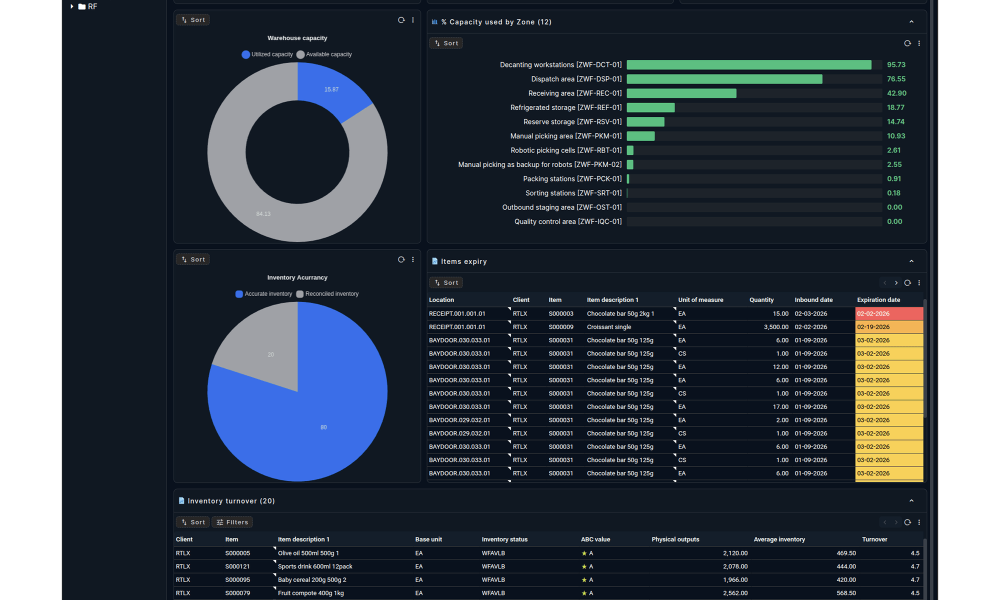Click the Turnover column header
Screen dimensions: 1000x600
[874, 540]
